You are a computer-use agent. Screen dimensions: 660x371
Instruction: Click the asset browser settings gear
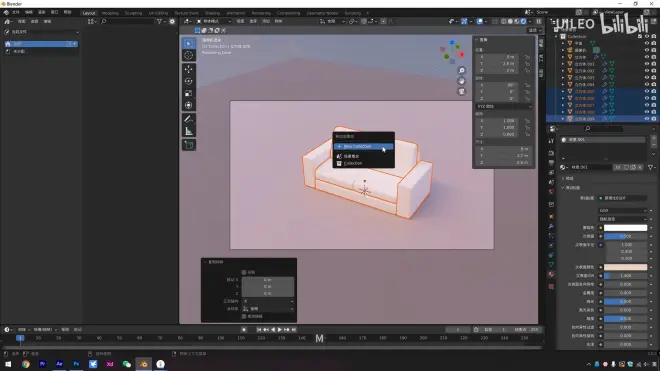coord(172,21)
